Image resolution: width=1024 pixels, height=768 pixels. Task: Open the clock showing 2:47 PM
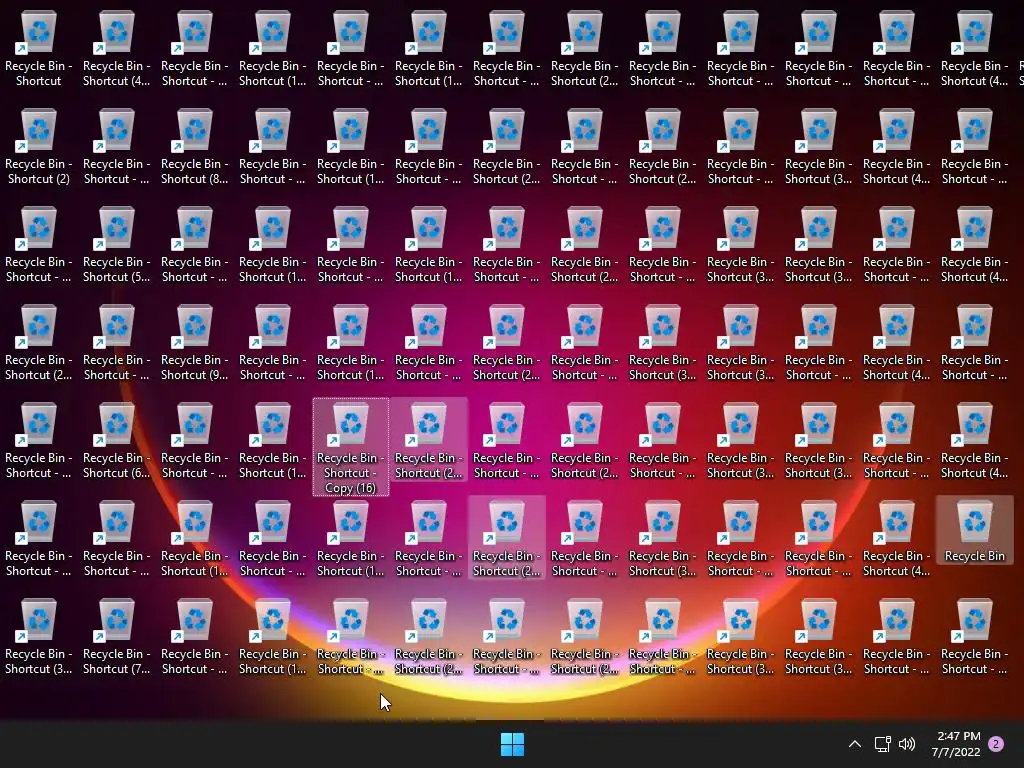(957, 744)
